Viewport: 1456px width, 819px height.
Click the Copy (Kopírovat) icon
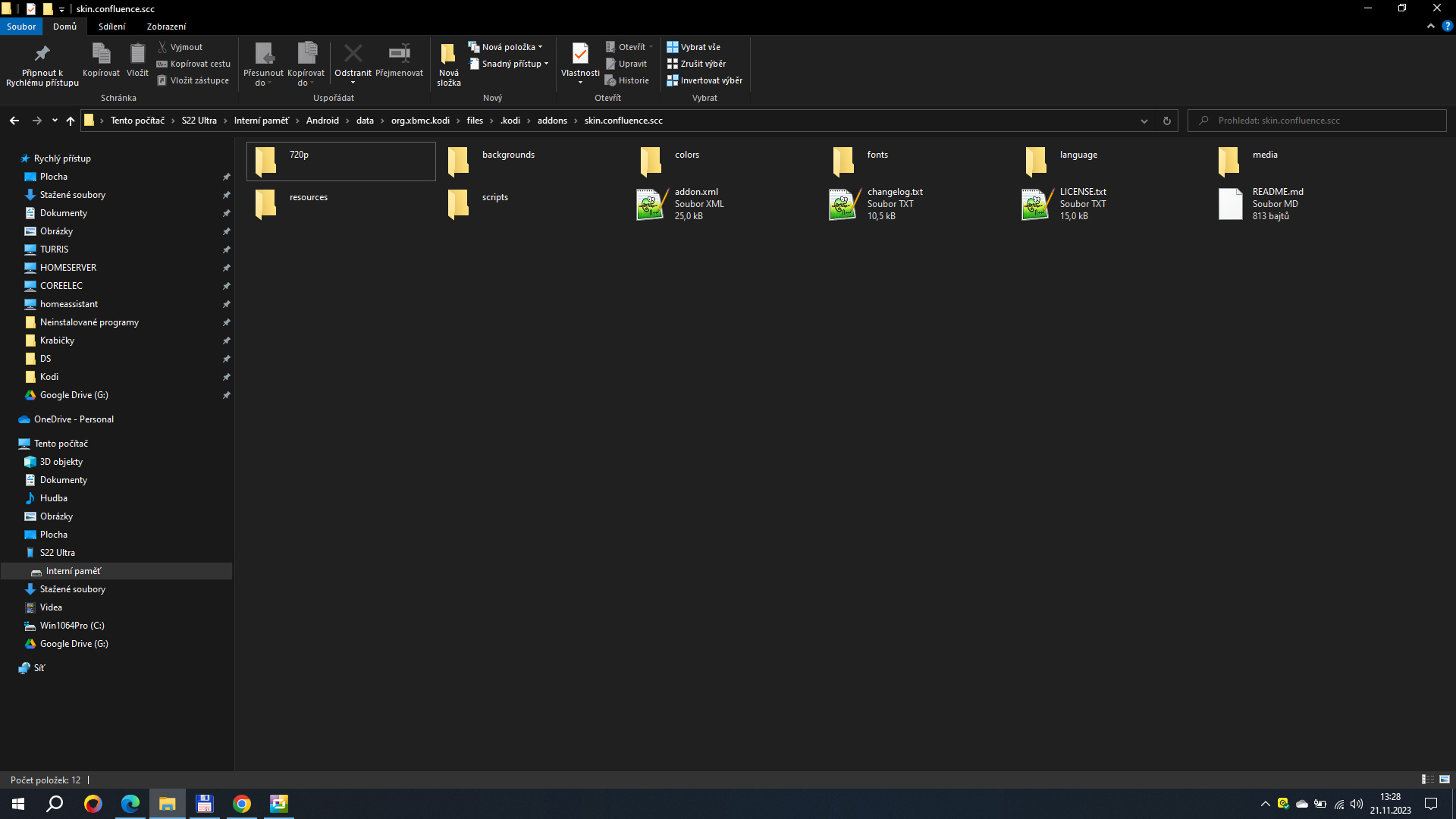[101, 54]
